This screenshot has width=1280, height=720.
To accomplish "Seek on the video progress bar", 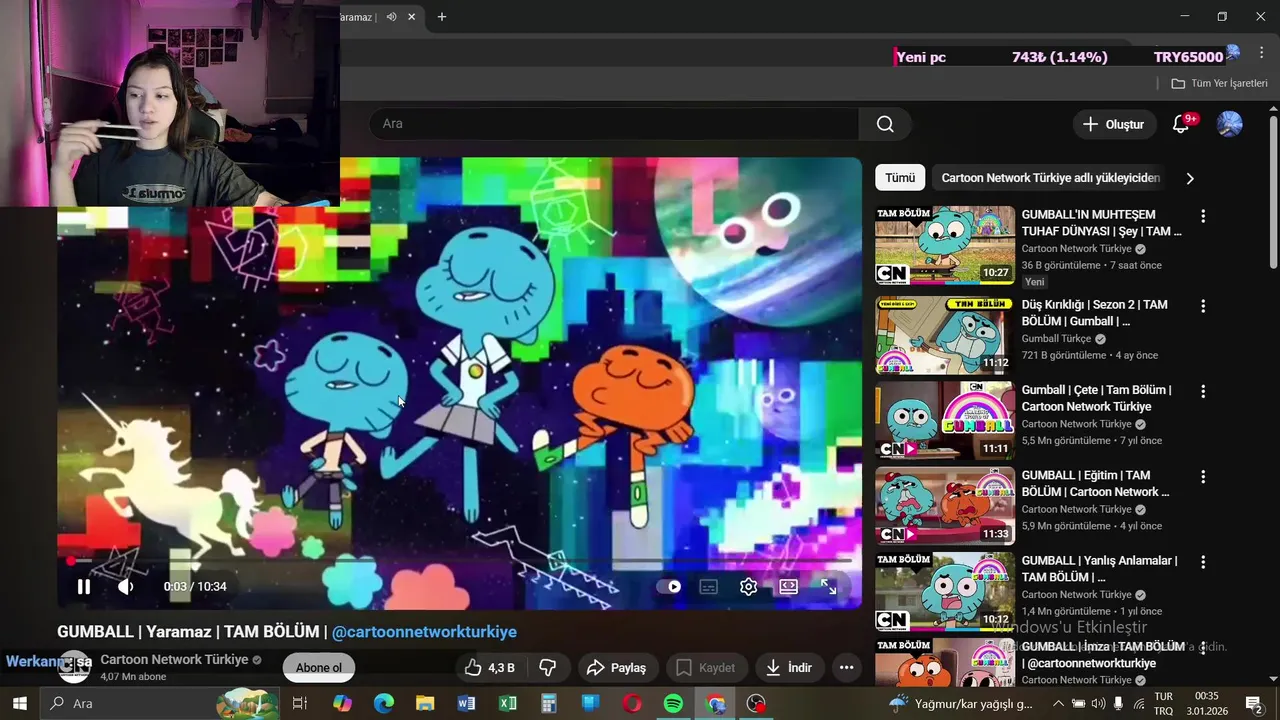I will pyautogui.click(x=459, y=561).
